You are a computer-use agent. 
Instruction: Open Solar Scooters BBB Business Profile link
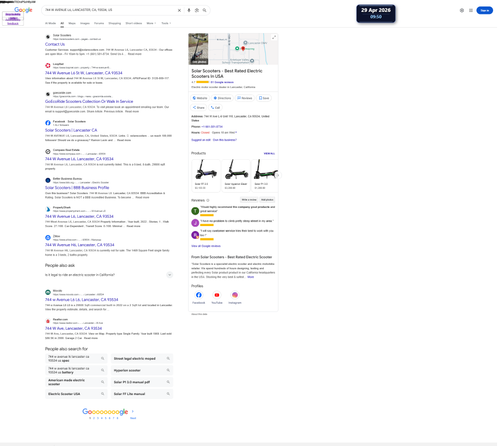(x=77, y=188)
